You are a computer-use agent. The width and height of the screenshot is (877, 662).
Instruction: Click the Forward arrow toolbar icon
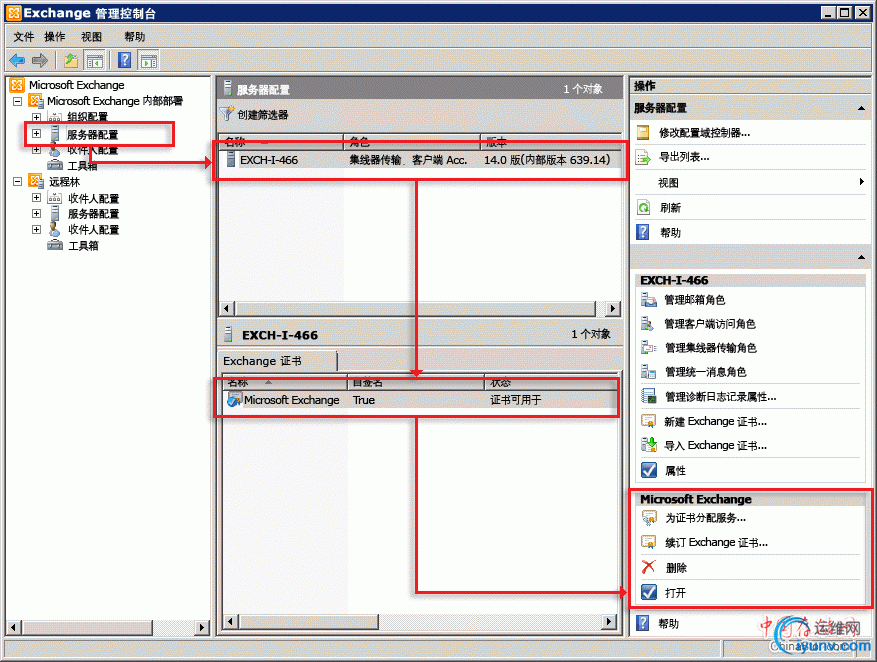coord(40,60)
